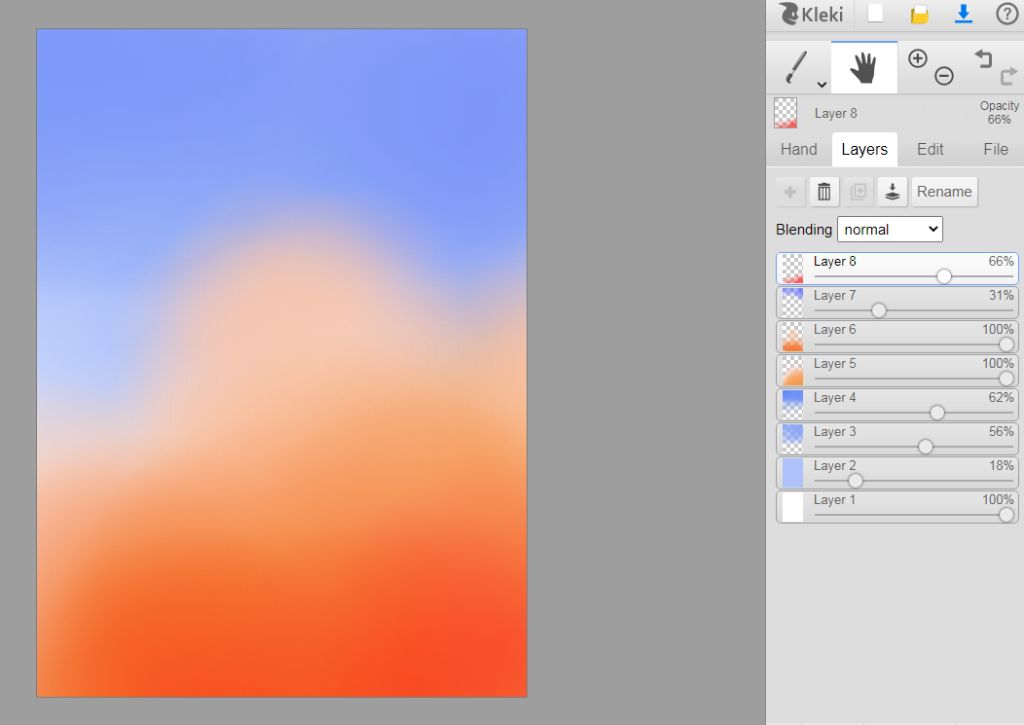Click the Rename button
This screenshot has width=1024, height=725.
(x=944, y=192)
